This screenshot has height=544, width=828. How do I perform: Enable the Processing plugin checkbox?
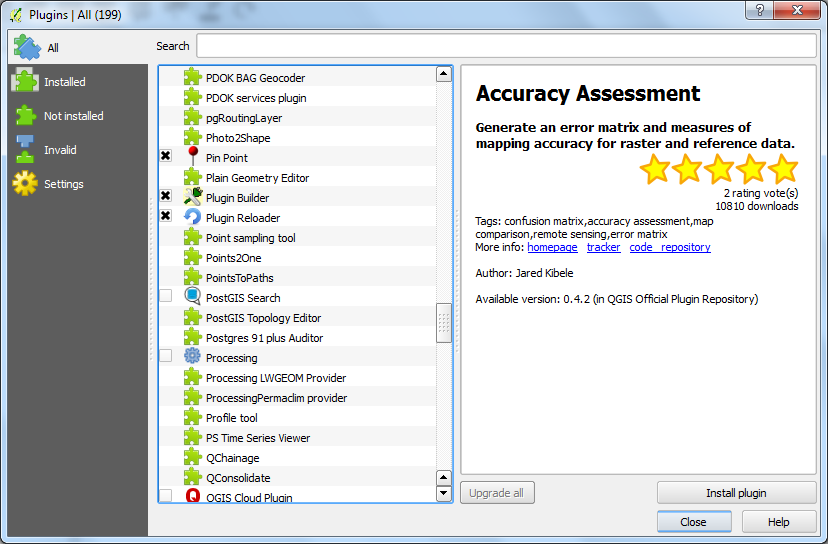(x=166, y=356)
